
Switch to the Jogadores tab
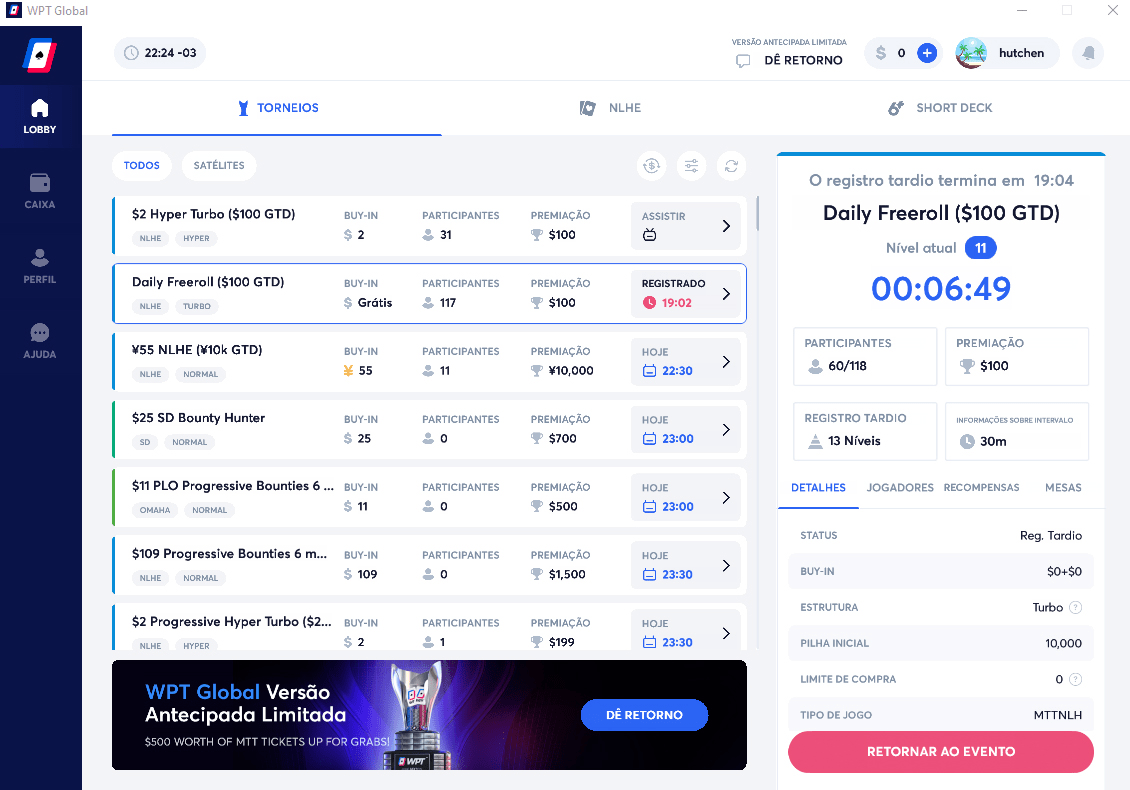(x=900, y=488)
